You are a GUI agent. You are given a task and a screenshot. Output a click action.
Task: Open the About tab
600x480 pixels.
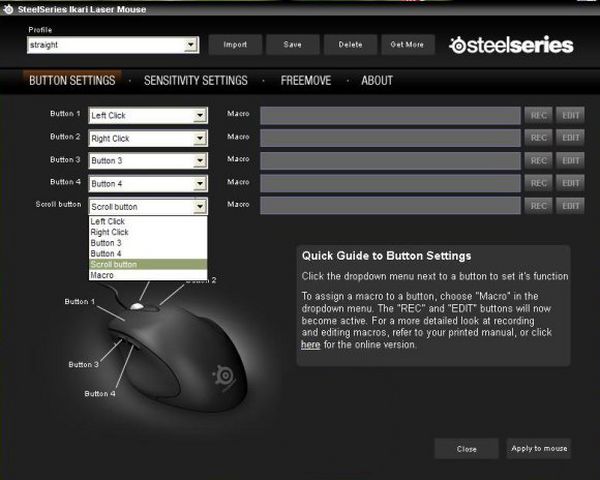377,80
